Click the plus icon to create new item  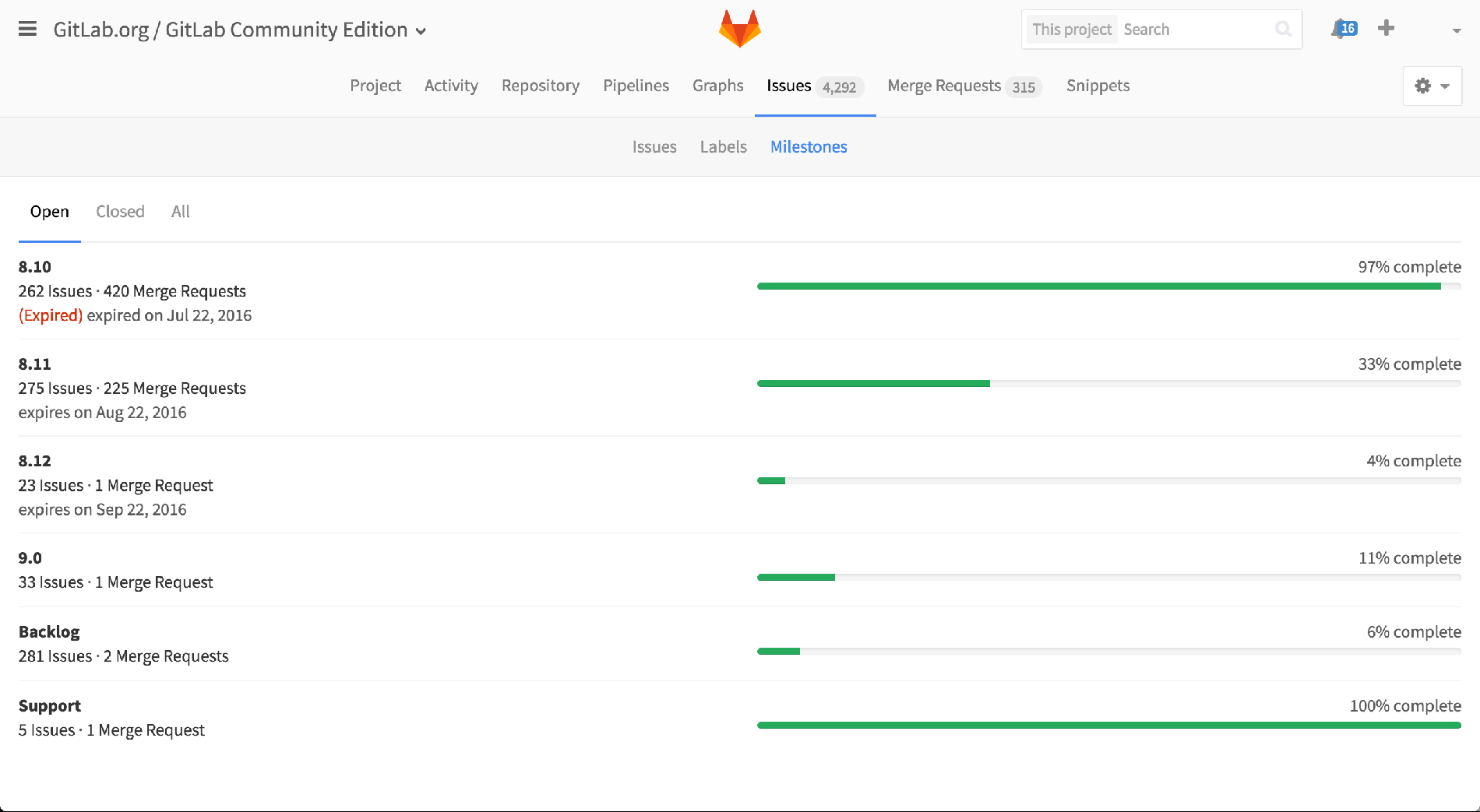(x=1386, y=28)
